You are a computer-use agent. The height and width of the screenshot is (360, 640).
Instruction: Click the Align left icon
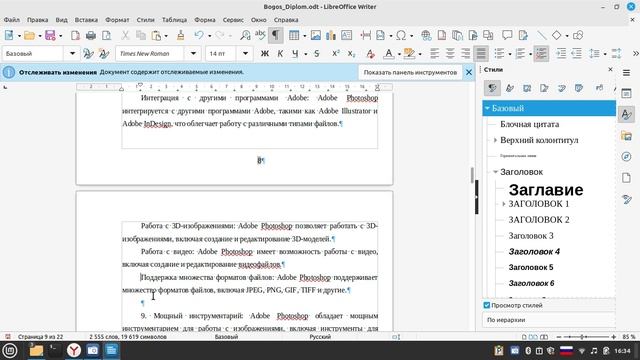click(x=435, y=53)
